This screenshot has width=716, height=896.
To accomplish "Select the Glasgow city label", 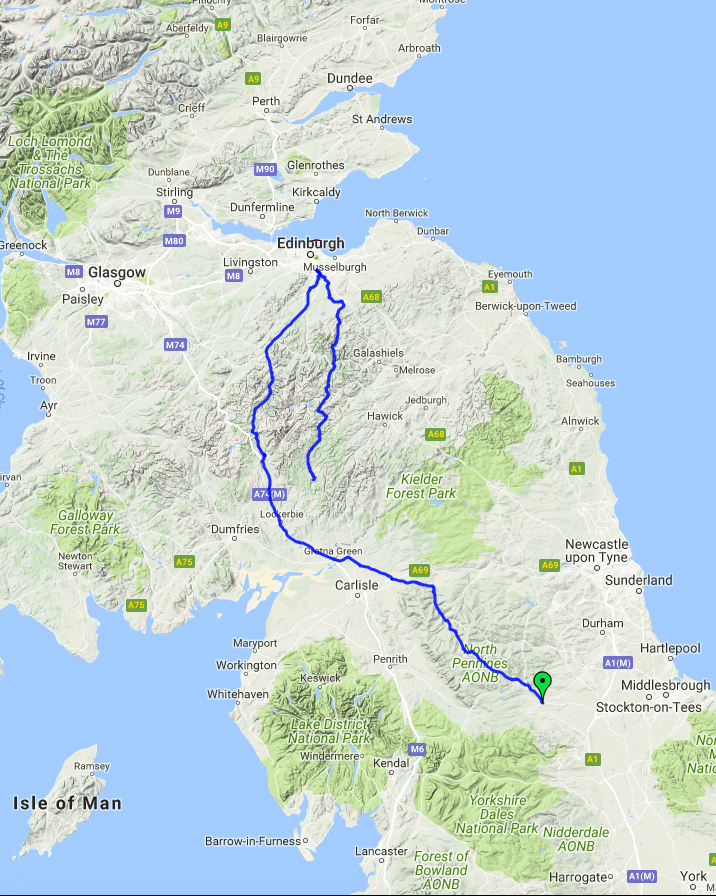I will pos(117,273).
